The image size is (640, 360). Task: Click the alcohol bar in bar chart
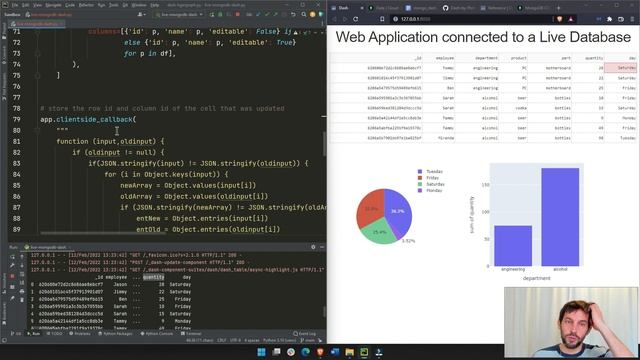click(560, 217)
